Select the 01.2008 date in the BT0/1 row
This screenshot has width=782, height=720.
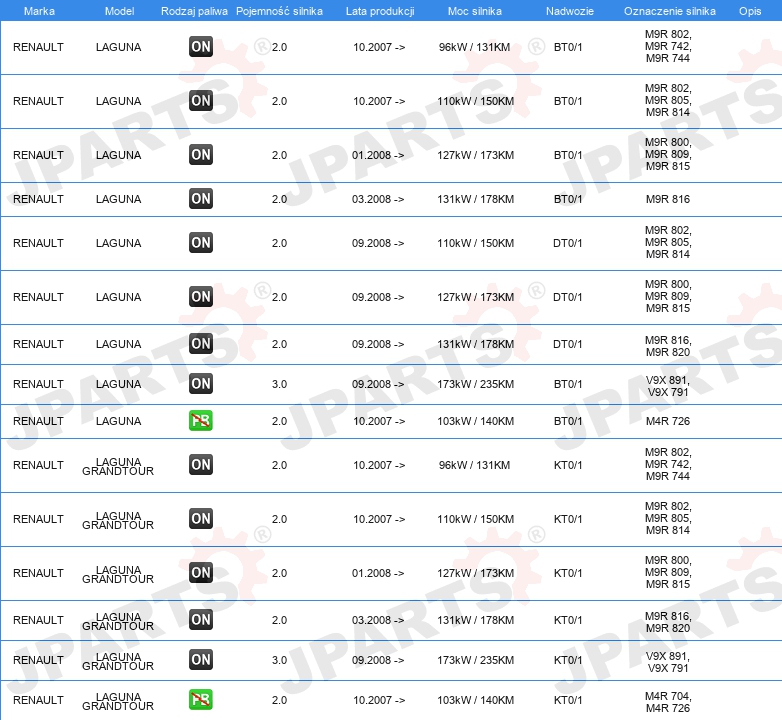(x=378, y=155)
